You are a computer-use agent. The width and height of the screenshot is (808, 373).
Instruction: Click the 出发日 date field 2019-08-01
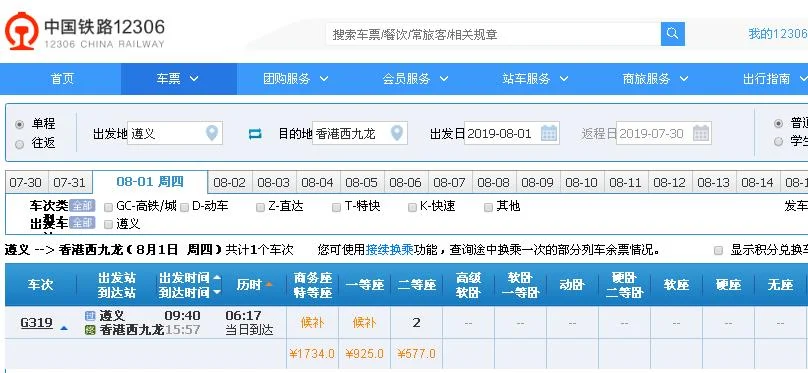pos(512,133)
